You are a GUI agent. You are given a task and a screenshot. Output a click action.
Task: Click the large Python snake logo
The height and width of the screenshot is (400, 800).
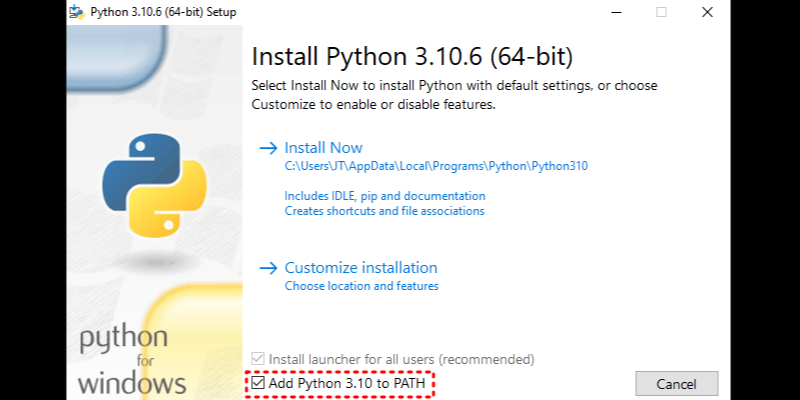(x=155, y=179)
